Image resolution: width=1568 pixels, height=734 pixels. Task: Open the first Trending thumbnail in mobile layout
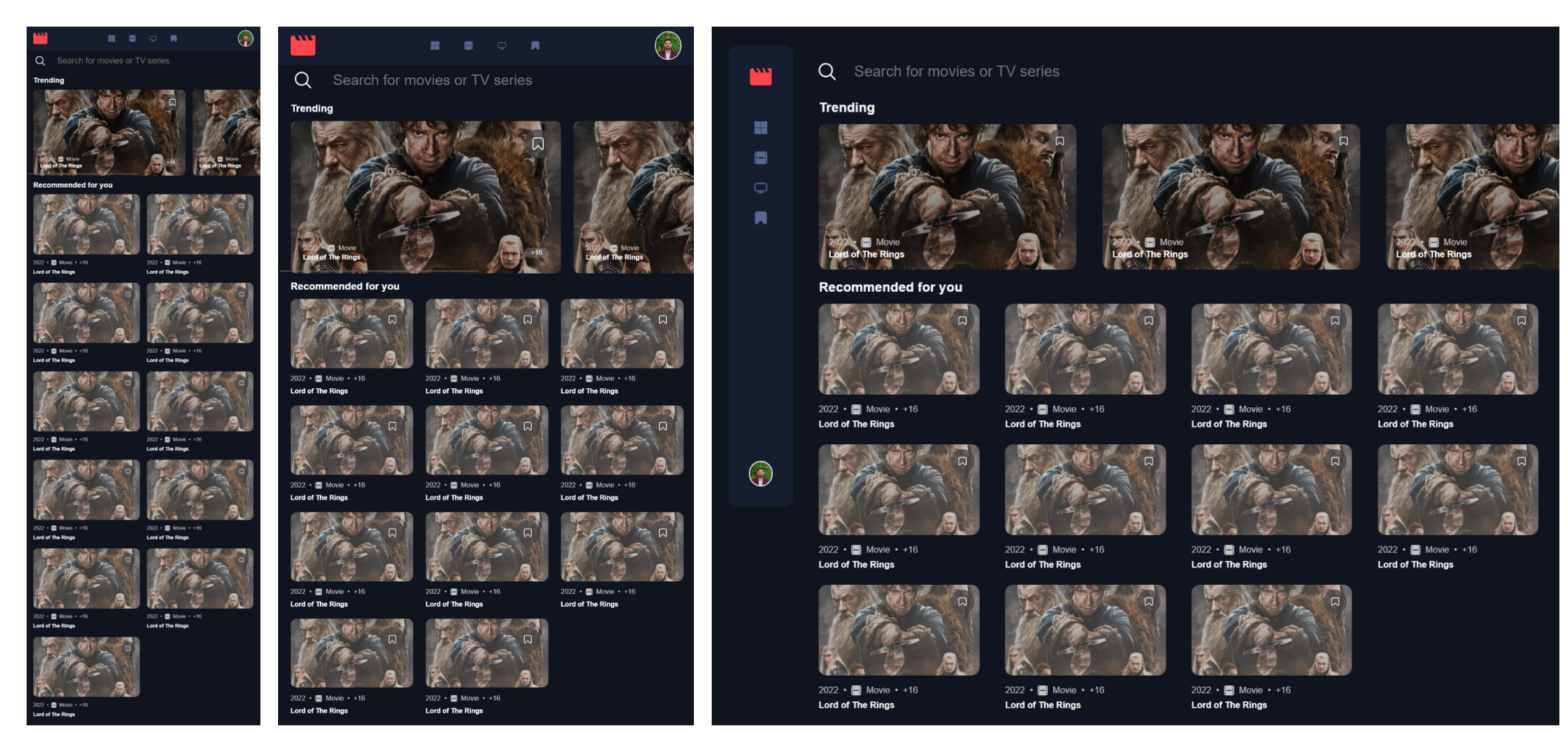(x=109, y=132)
